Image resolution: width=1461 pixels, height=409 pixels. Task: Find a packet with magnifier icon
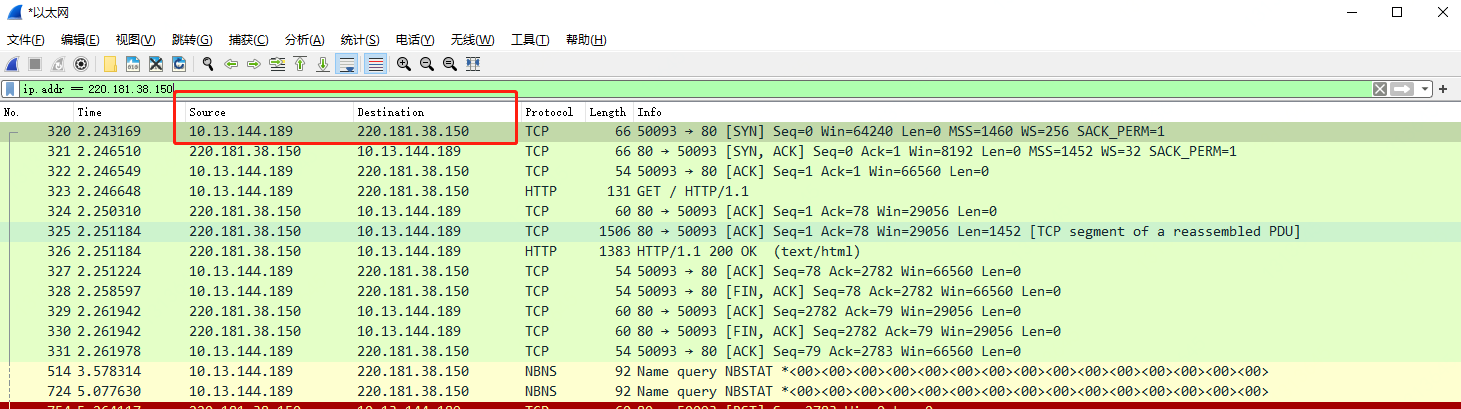[x=208, y=64]
